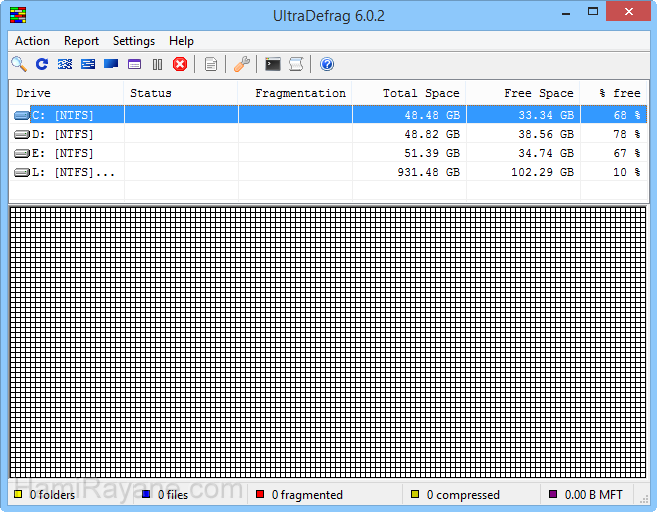Click the Status column header
This screenshot has width=657, height=512.
(x=181, y=93)
